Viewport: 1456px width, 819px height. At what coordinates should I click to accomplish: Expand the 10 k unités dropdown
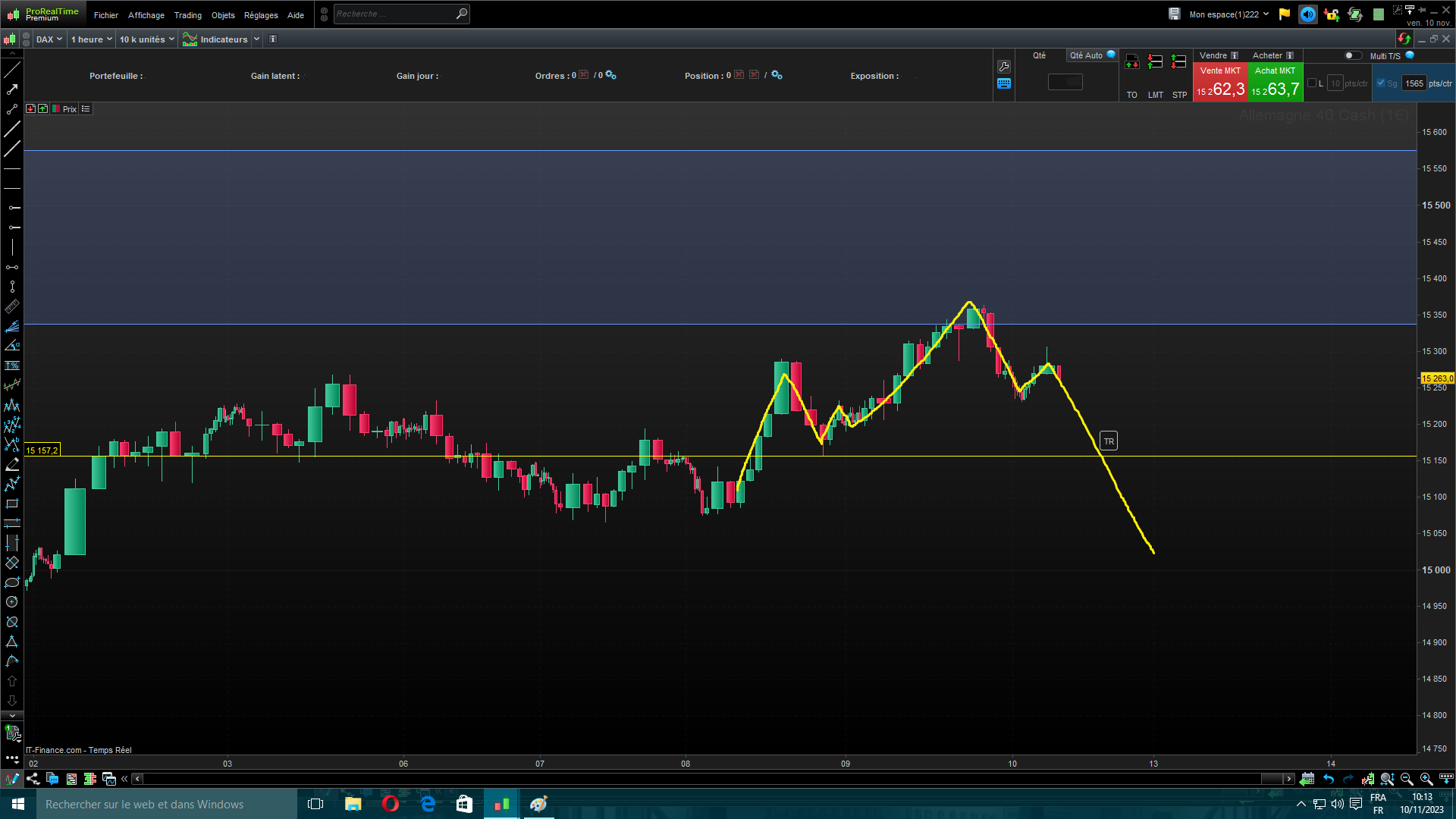[146, 39]
